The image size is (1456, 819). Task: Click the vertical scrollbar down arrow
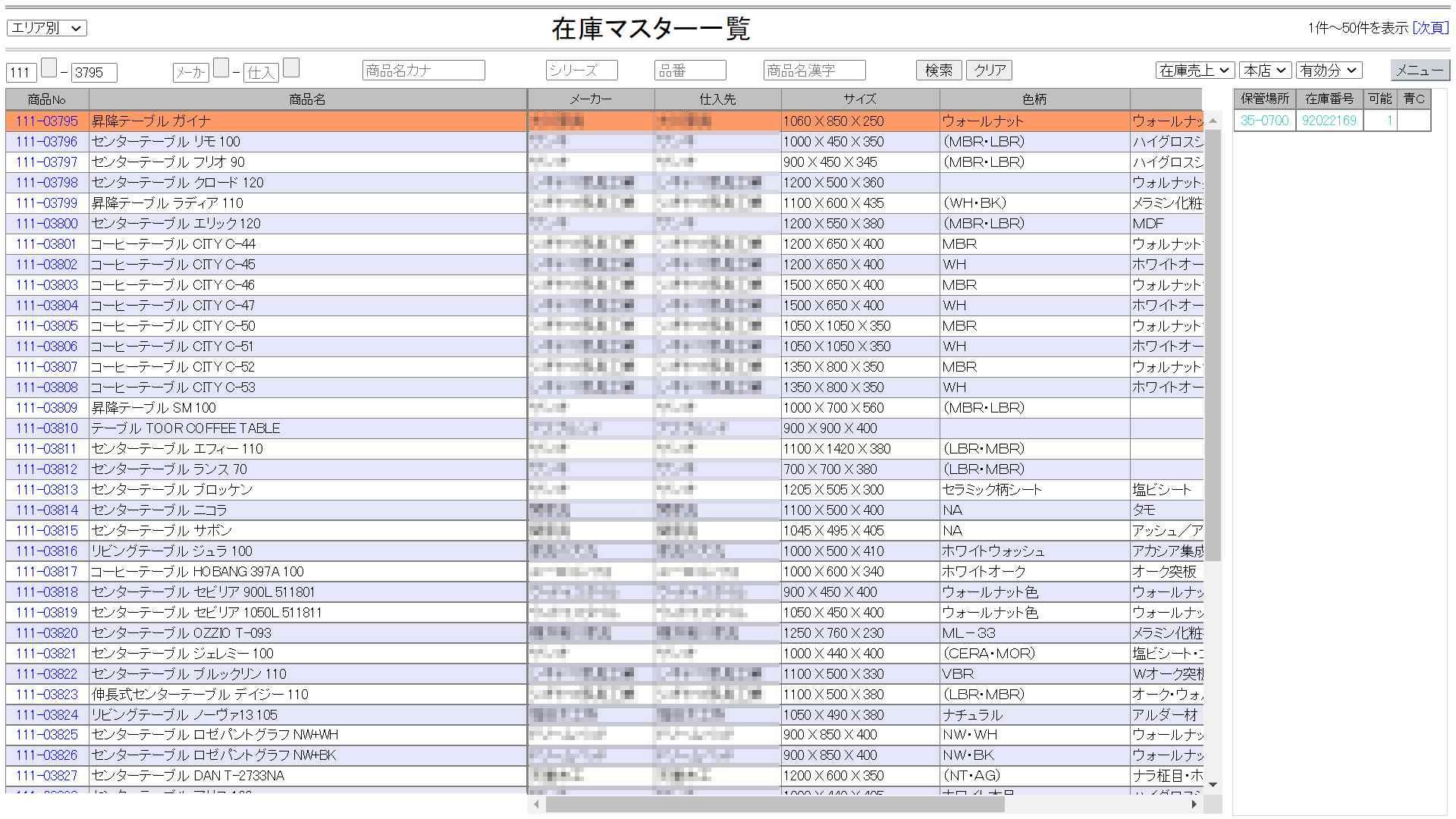(x=1213, y=785)
